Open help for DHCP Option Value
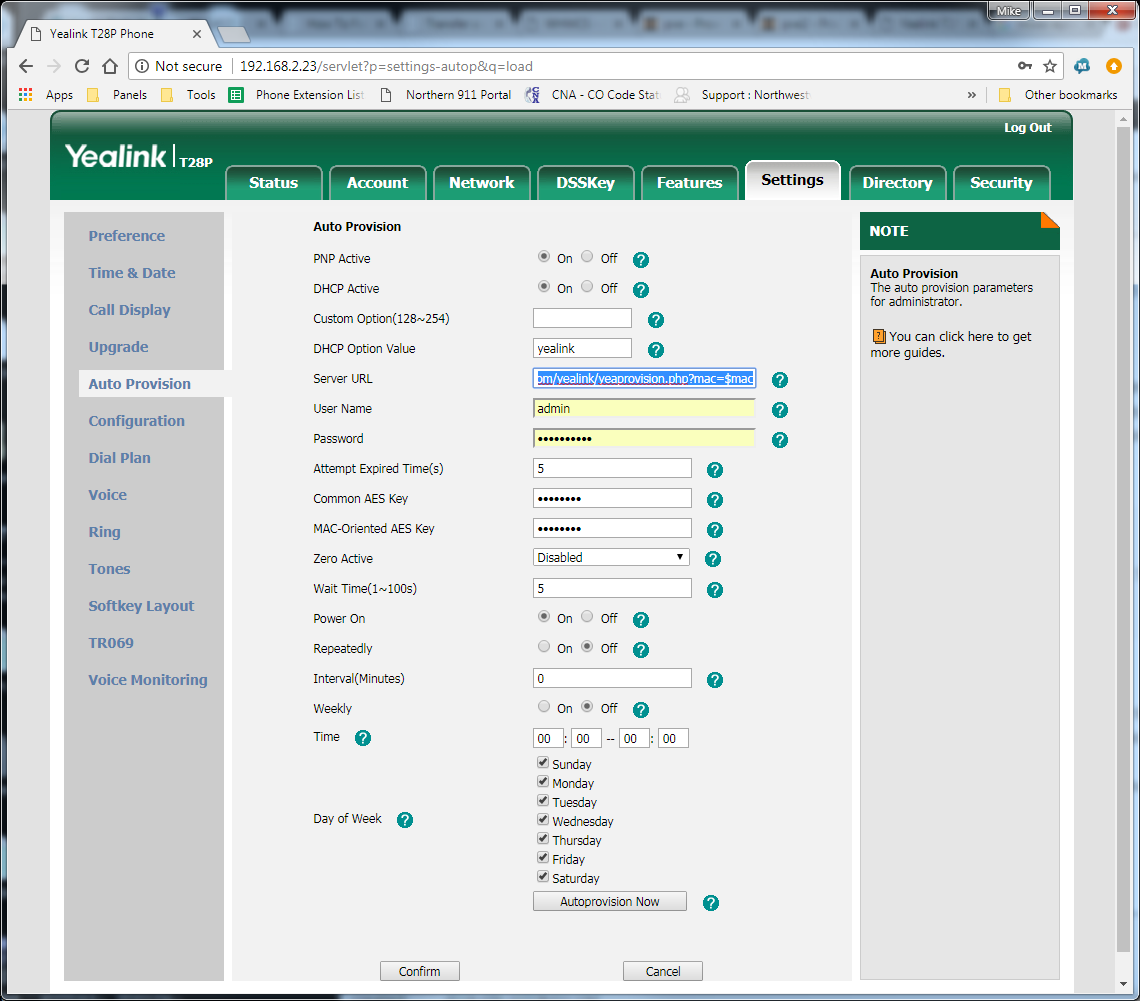 (x=655, y=350)
